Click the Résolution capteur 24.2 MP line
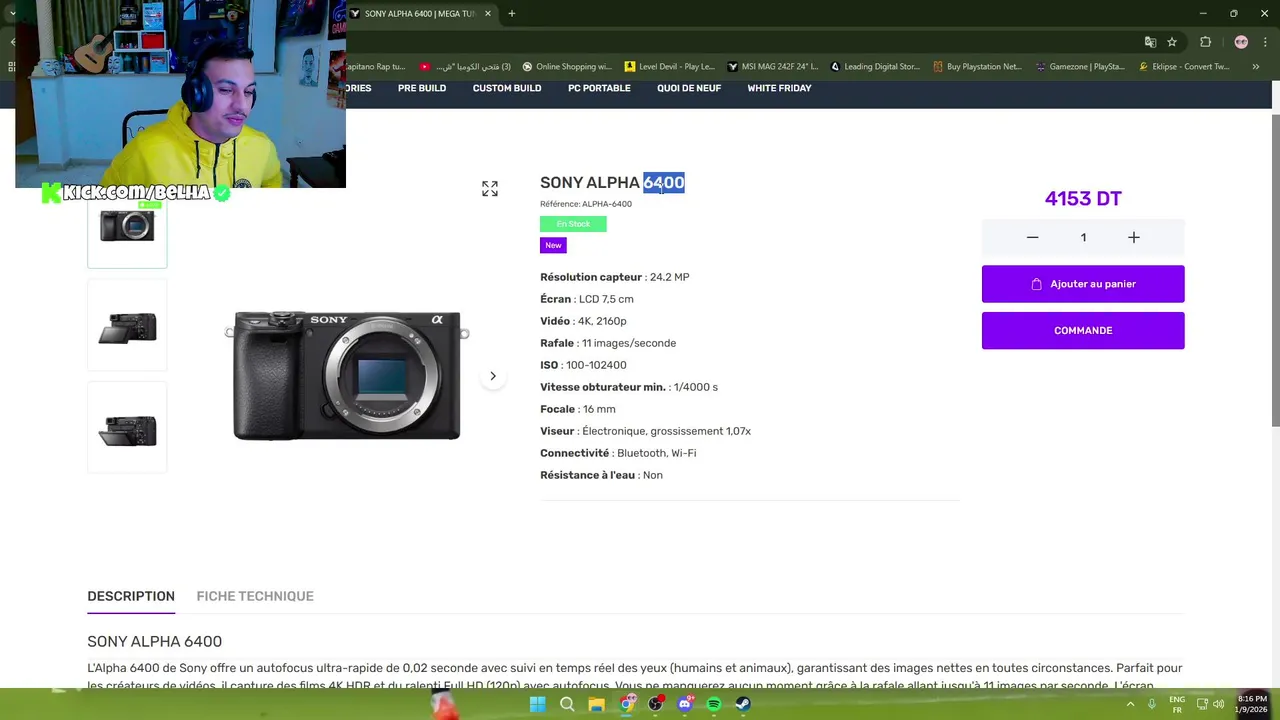This screenshot has height=720, width=1280. pos(615,277)
